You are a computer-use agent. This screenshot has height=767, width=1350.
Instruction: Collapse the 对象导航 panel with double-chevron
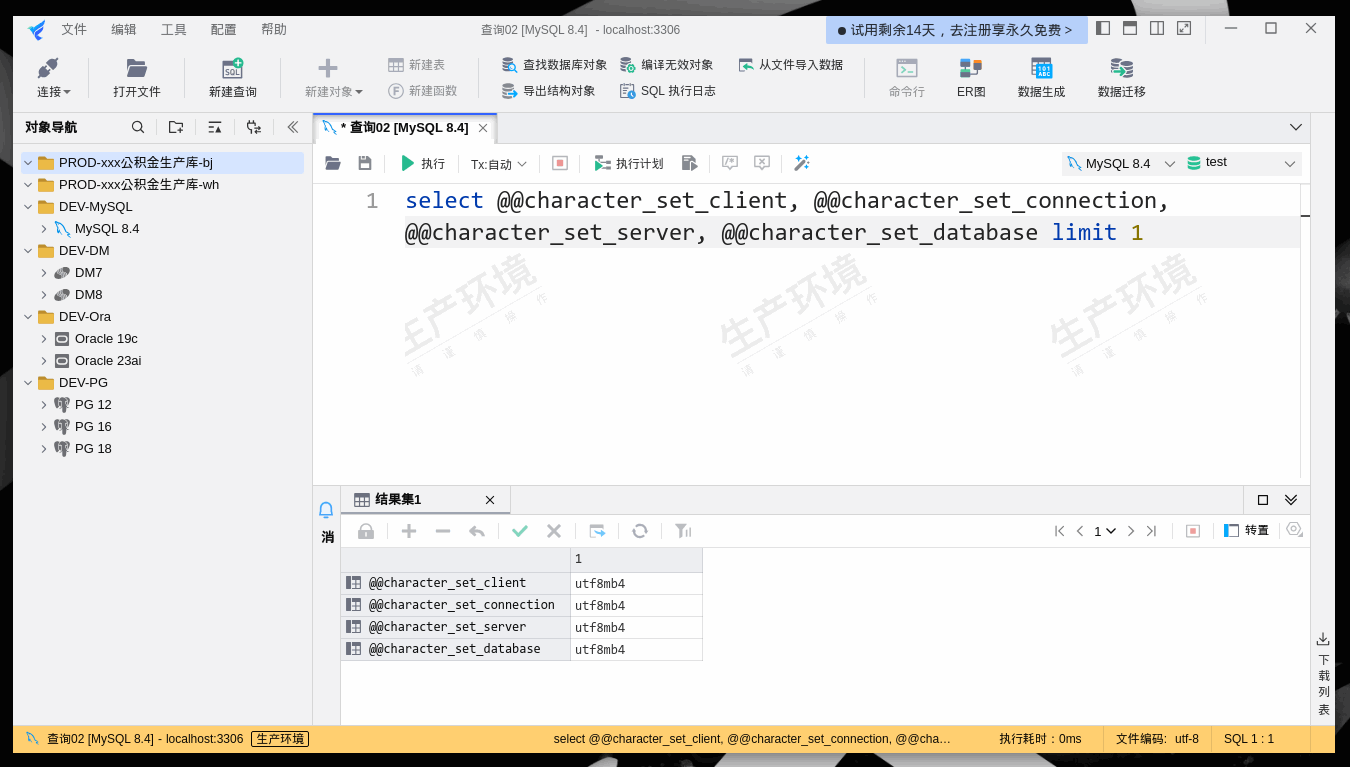293,127
